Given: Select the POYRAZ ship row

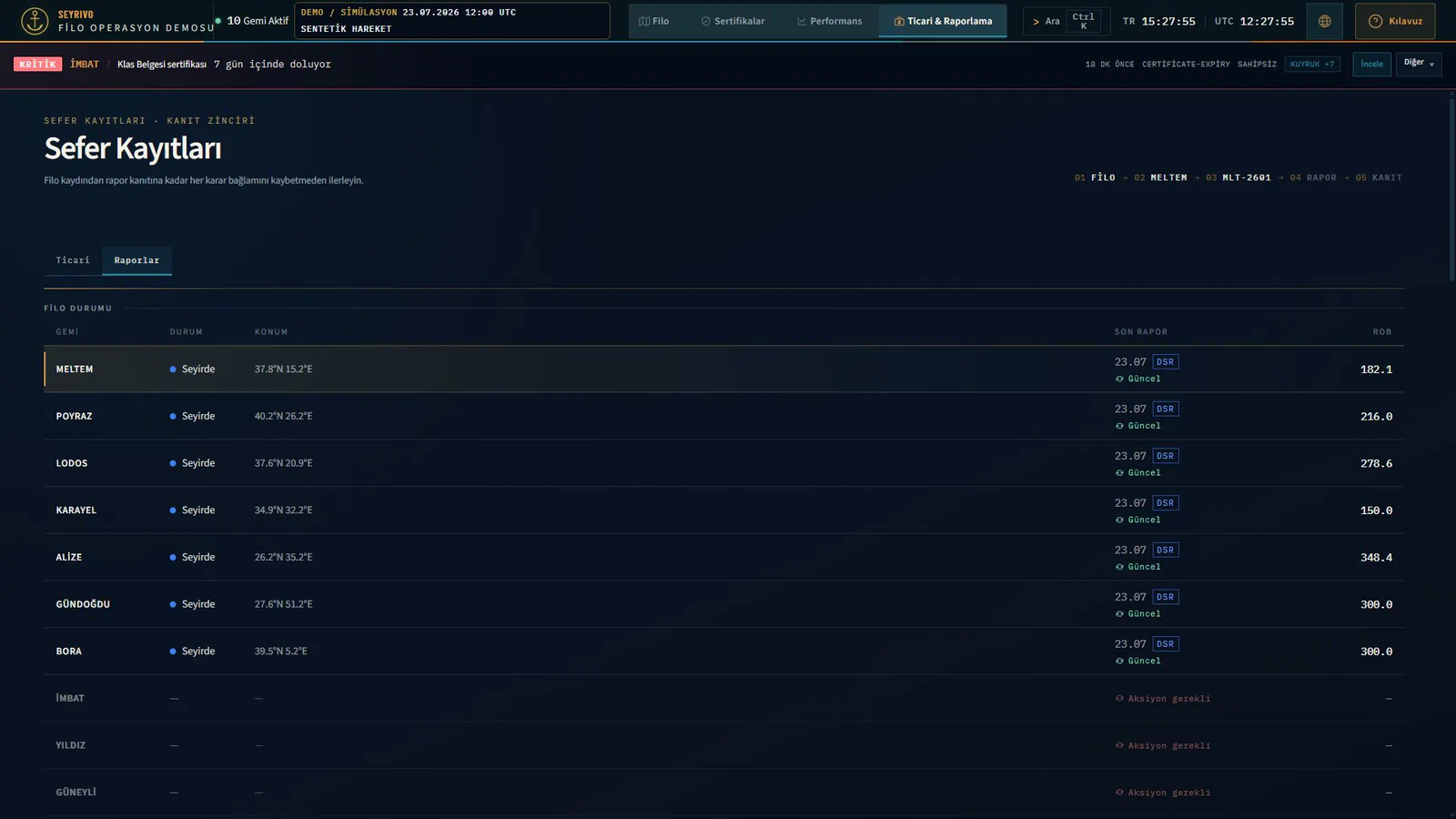Looking at the screenshot, I should [723, 416].
